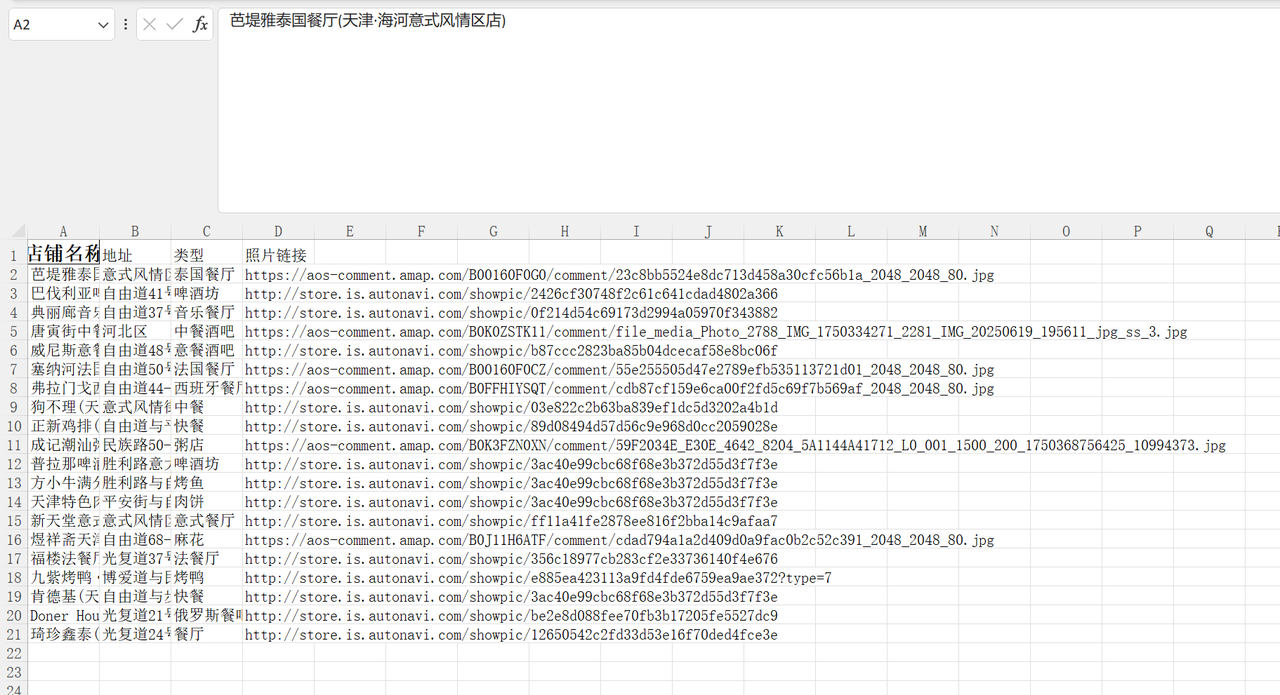Click the 照片链接 header cell
Viewport: 1280px width, 695px height.
pyautogui.click(x=276, y=255)
